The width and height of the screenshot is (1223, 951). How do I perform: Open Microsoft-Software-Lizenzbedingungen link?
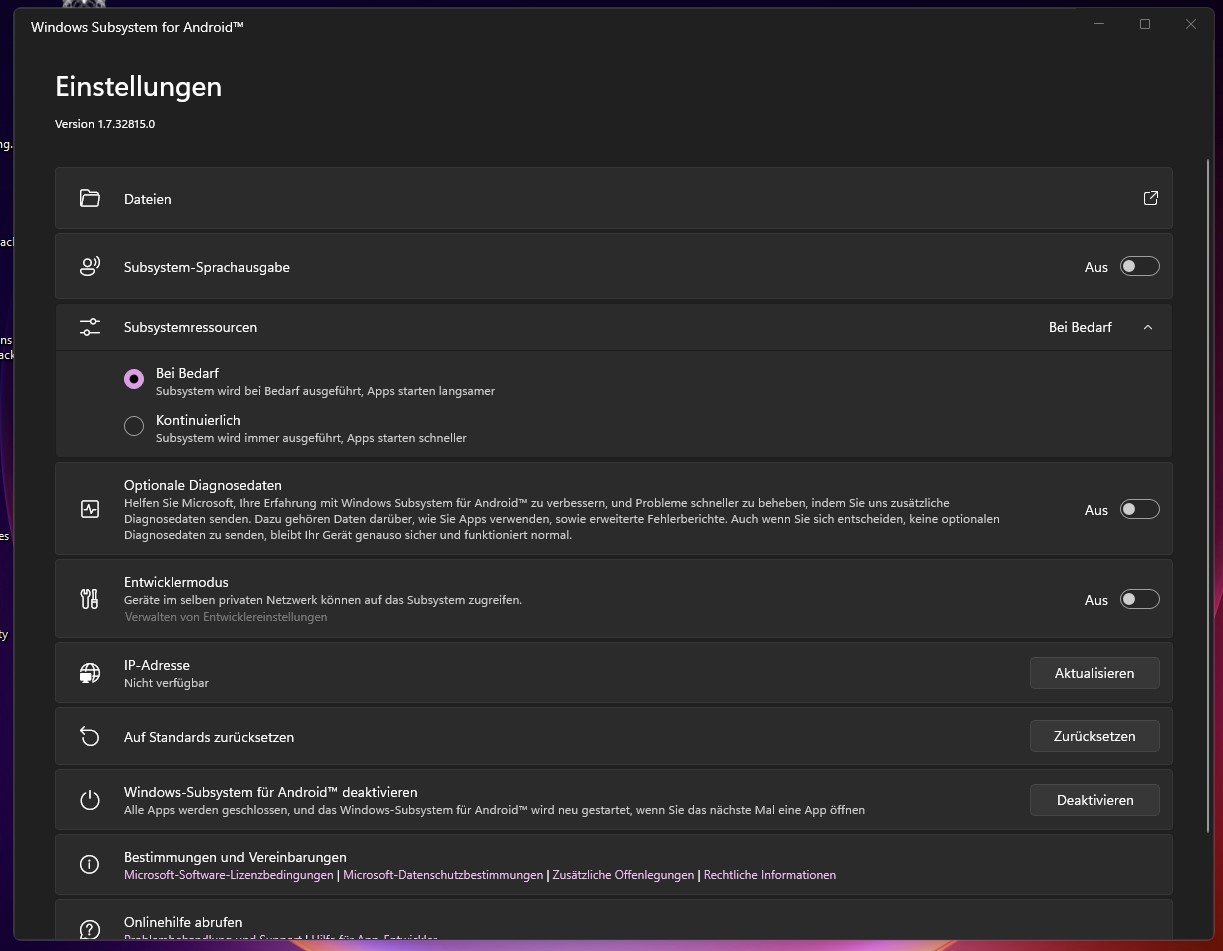(x=229, y=875)
